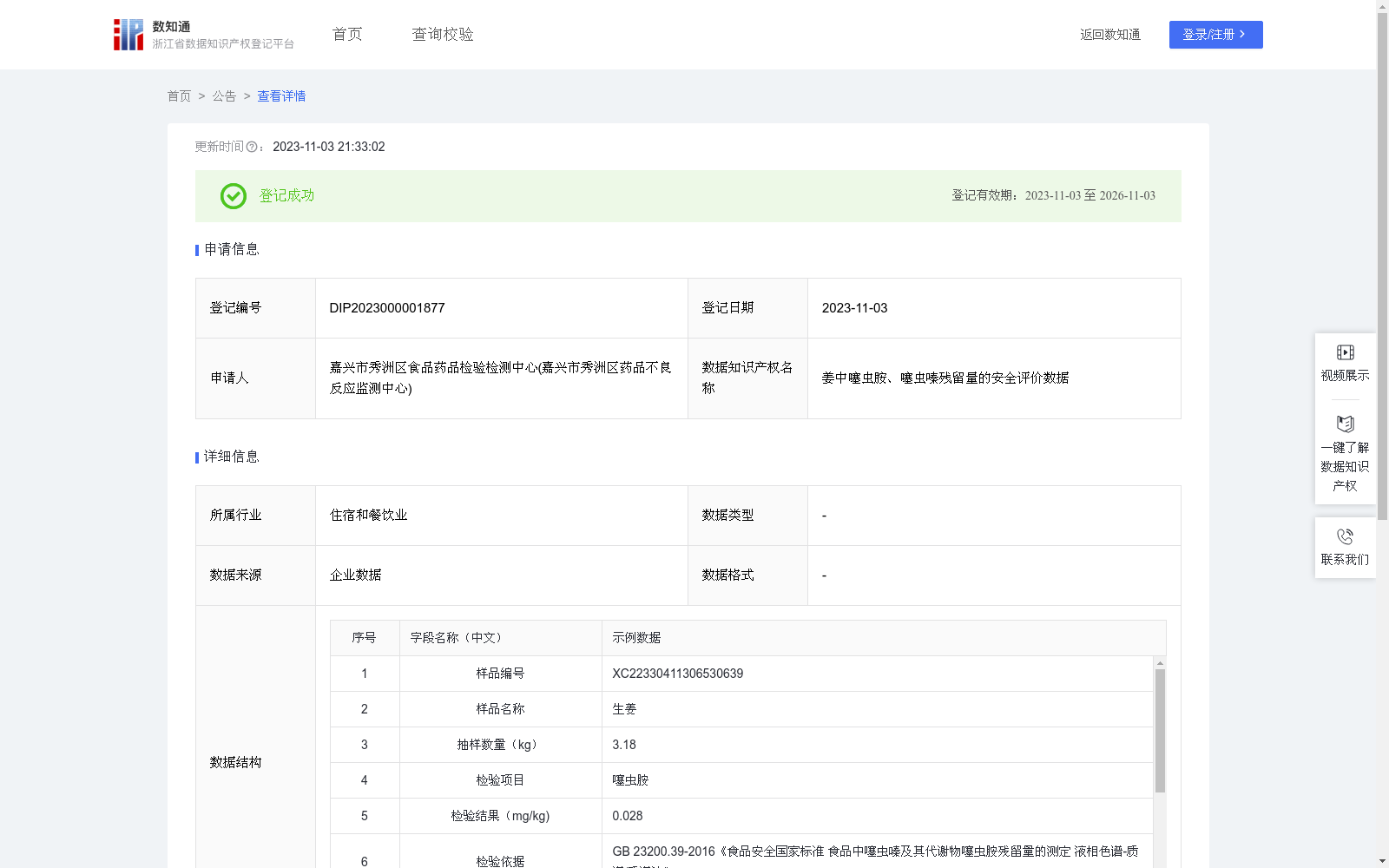The image size is (1389, 868).
Task: Click the 企业数据 data source value
Action: (x=355, y=575)
